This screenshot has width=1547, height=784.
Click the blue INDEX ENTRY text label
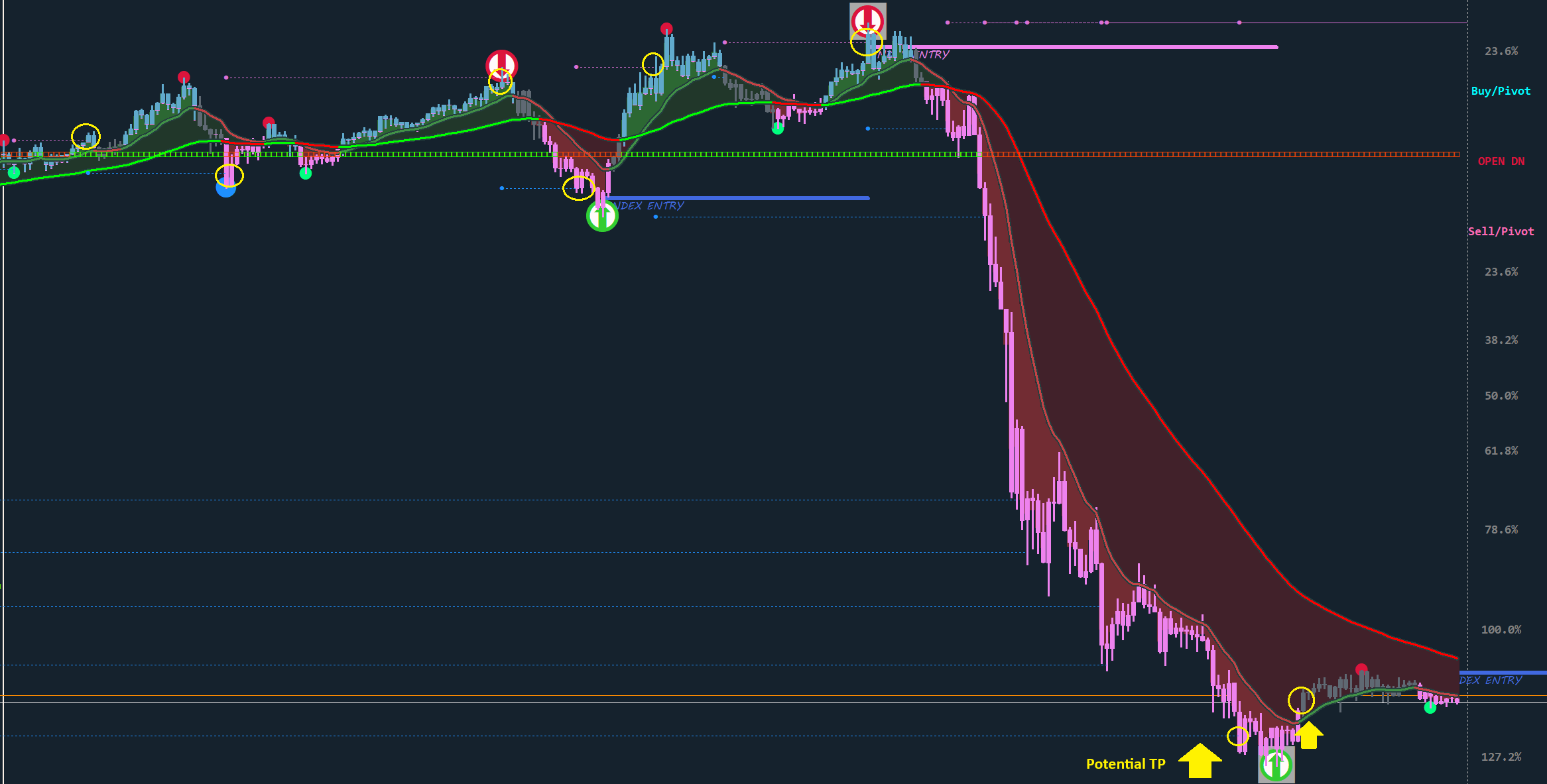[650, 206]
